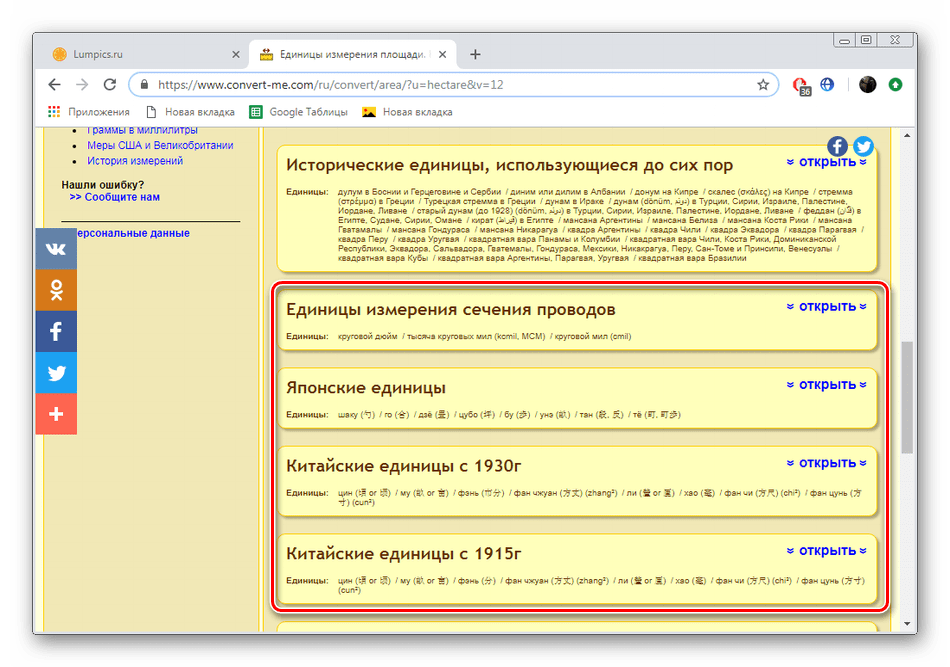
Task: Maximize the browser window
Action: coord(866,40)
